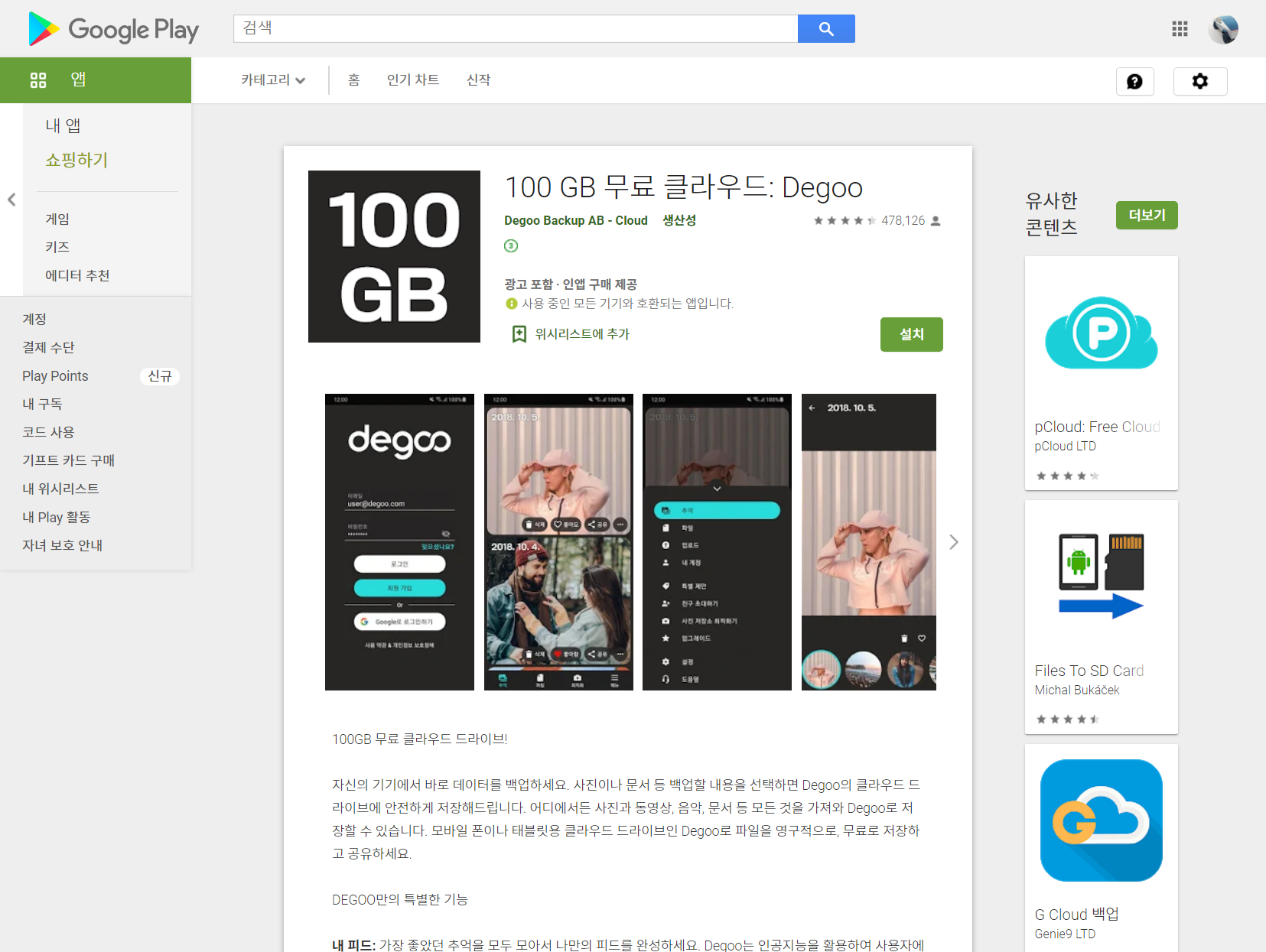Open Play Points link
The image size is (1266, 952).
55,375
